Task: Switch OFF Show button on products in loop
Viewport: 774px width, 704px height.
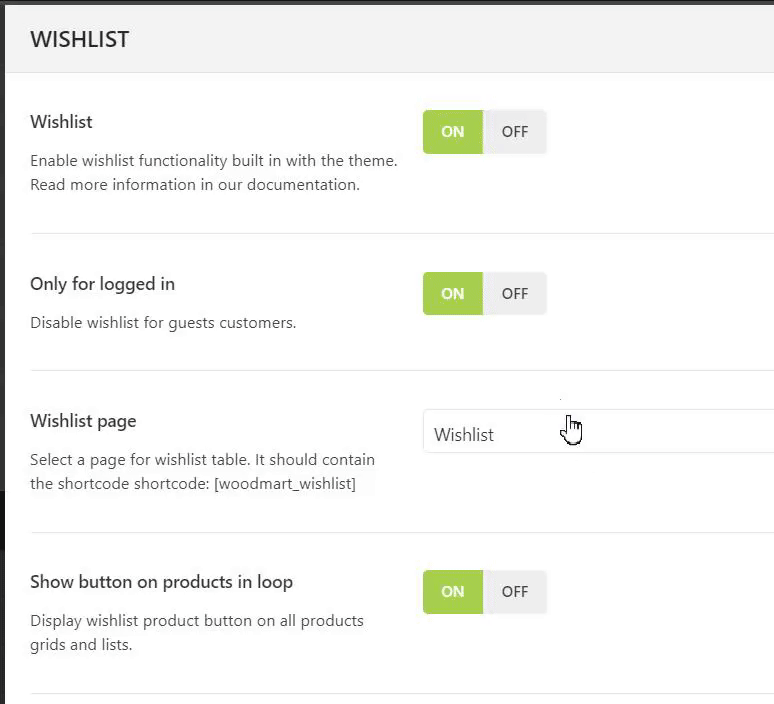Action: point(515,592)
